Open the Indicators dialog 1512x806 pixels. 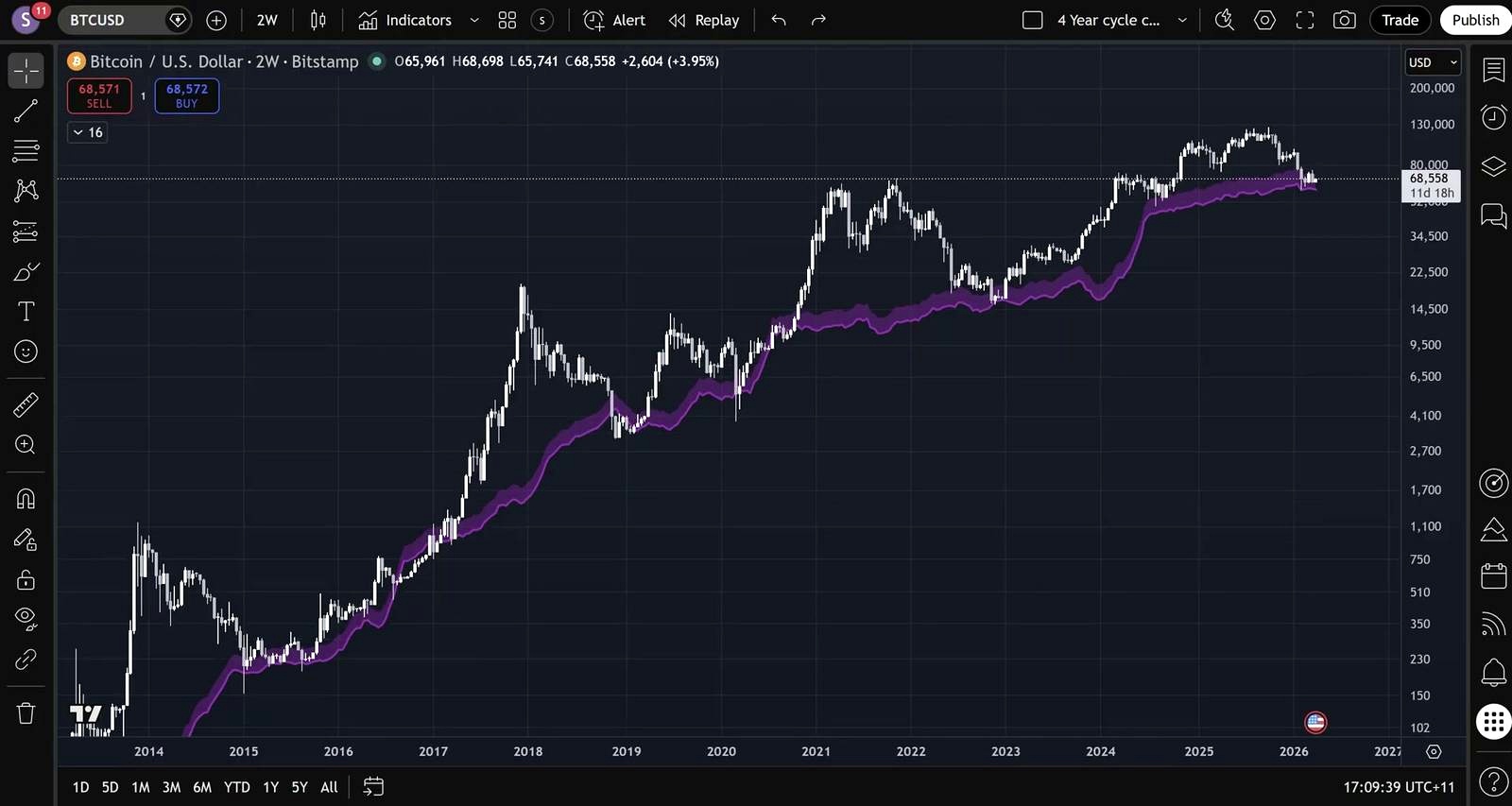coord(405,20)
